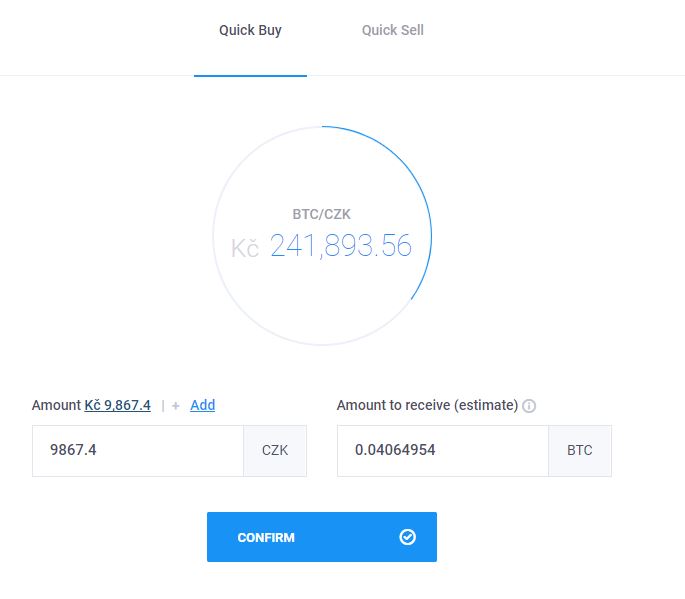Switch to the Quick Buy tab
Screen dimensions: 685x599
pyautogui.click(x=250, y=30)
